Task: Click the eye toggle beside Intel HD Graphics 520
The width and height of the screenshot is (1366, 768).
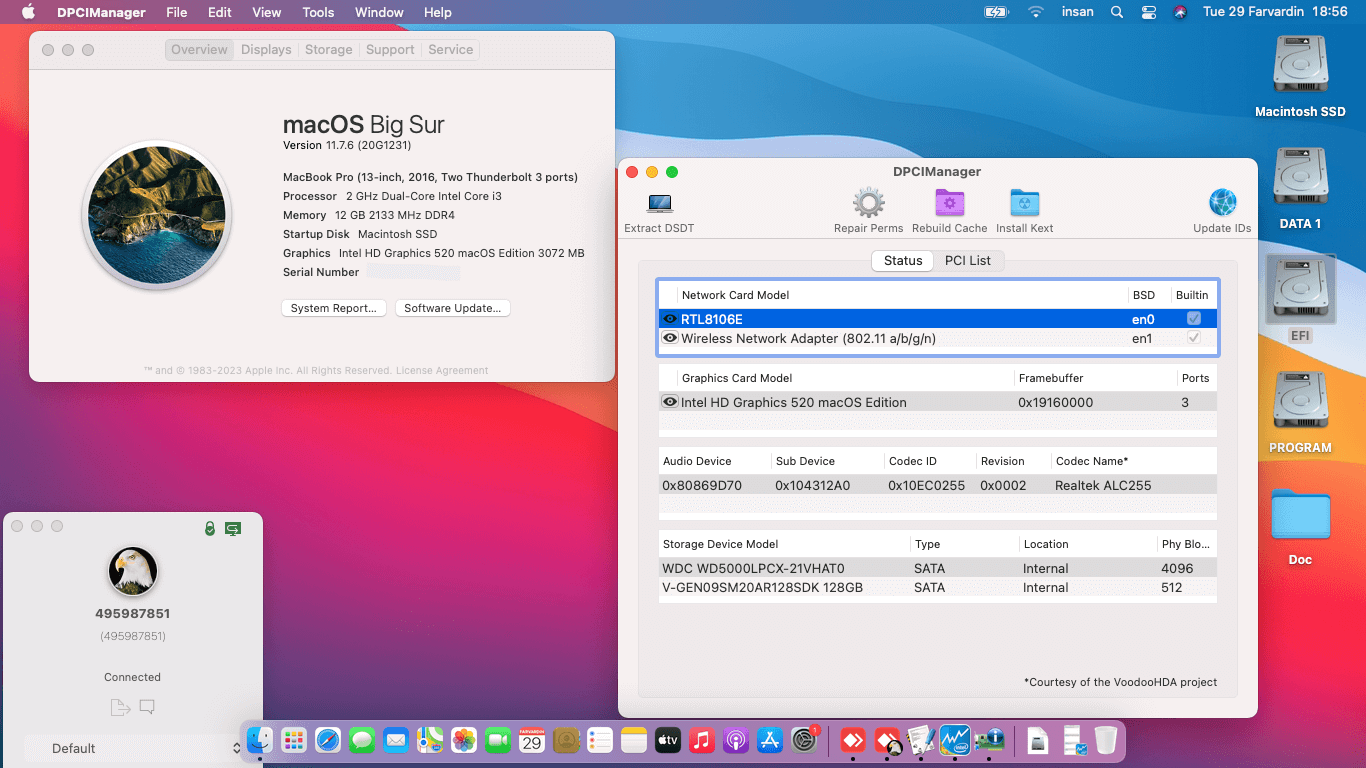Action: click(670, 400)
